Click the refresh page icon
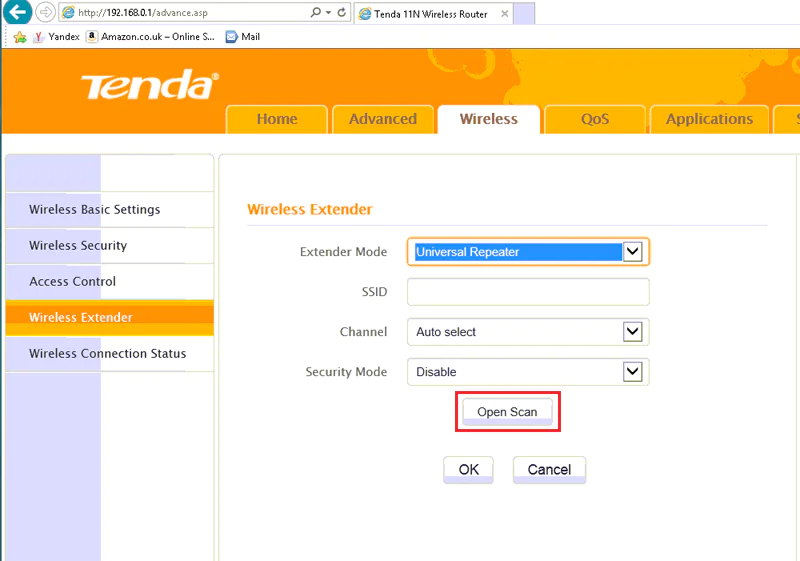 342,12
